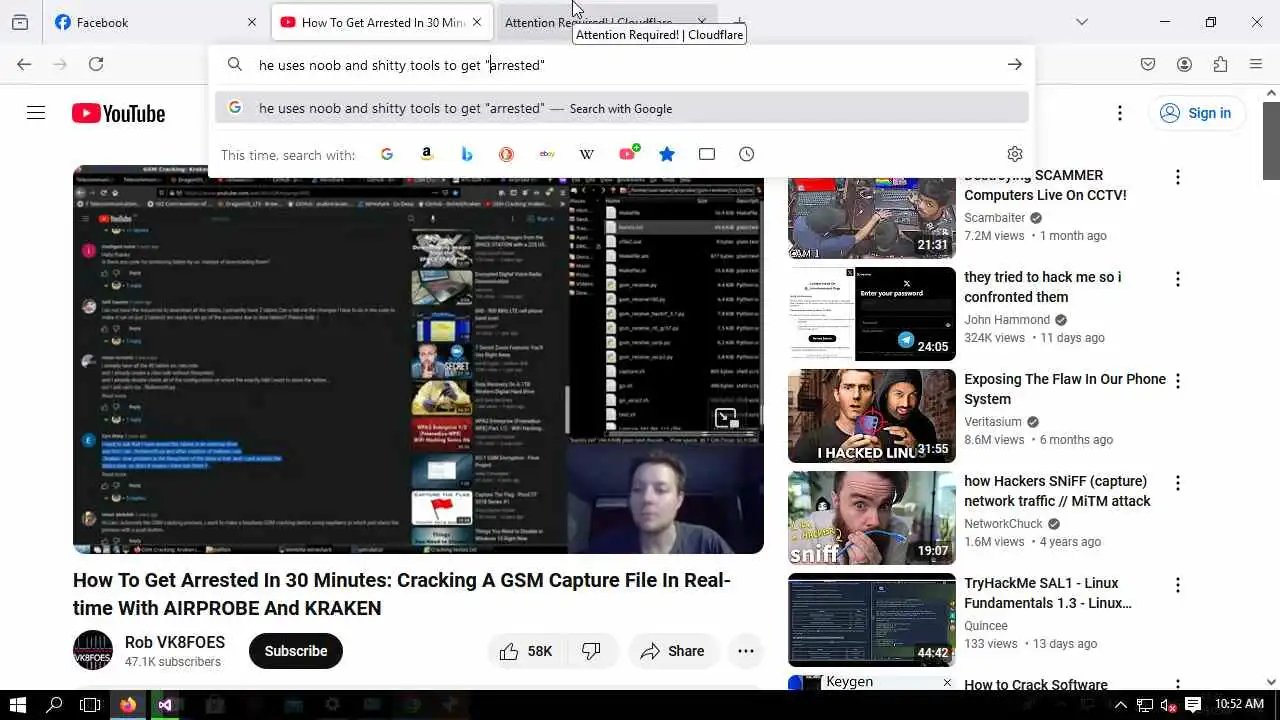Screen dimensions: 1280x720
Task: Search with DuckDuckGo engine icon
Action: click(x=506, y=154)
